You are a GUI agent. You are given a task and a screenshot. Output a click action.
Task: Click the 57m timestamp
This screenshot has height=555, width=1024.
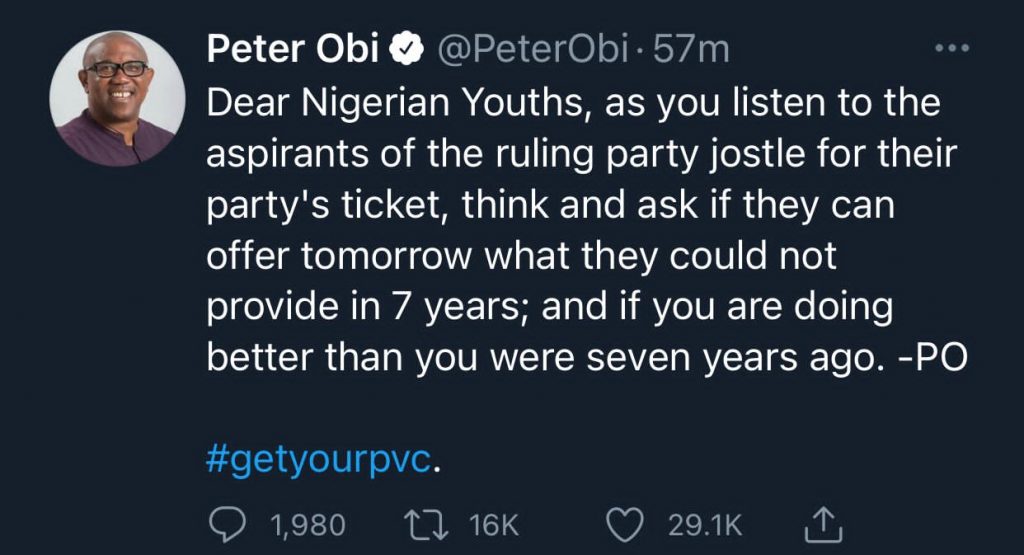(691, 49)
